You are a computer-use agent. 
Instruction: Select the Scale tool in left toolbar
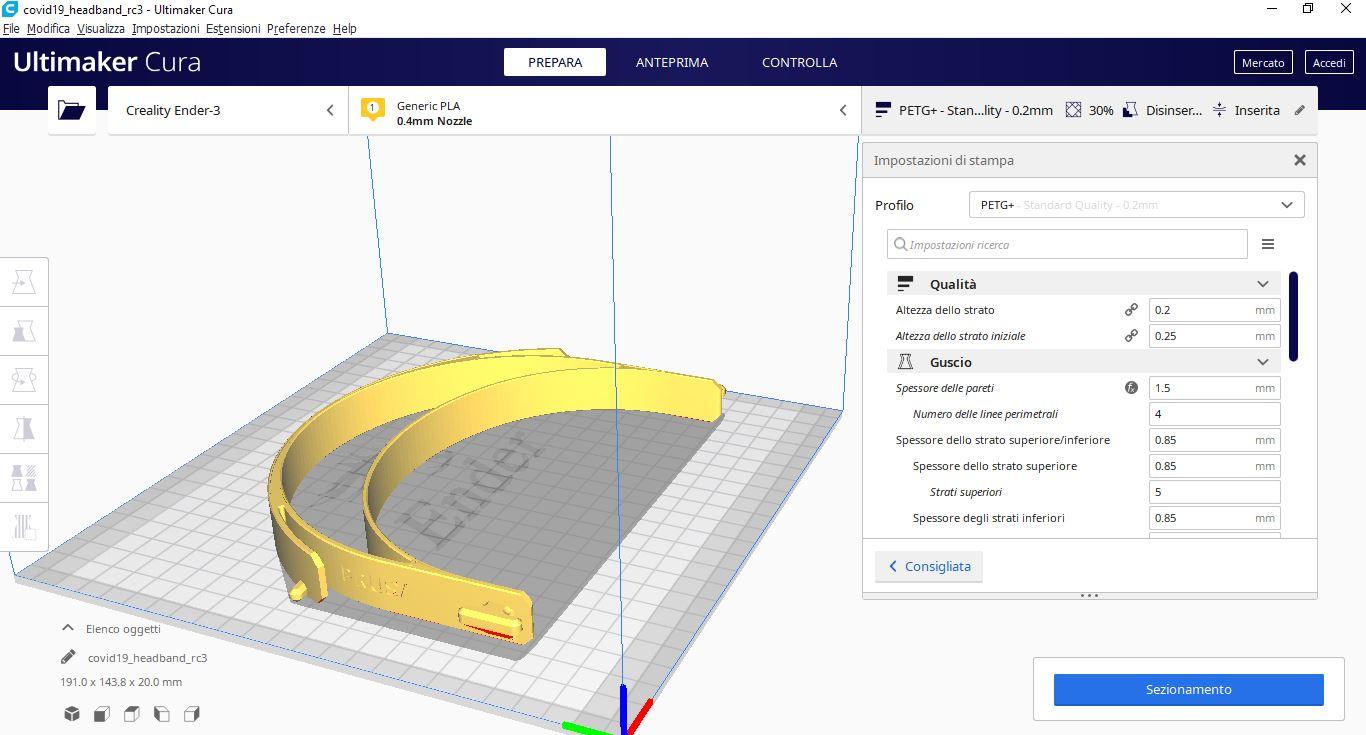click(24, 331)
